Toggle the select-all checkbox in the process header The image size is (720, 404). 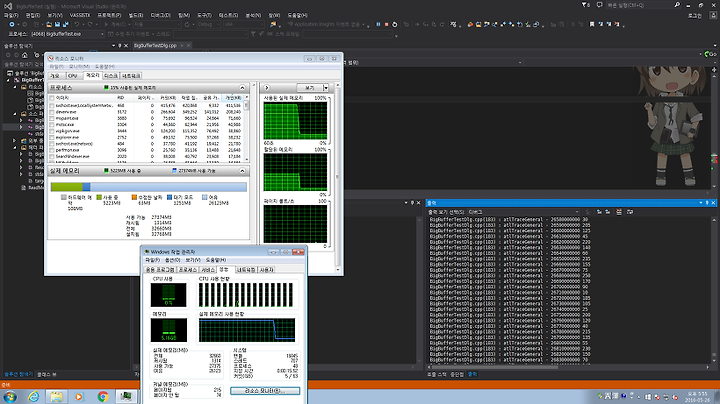(53, 97)
